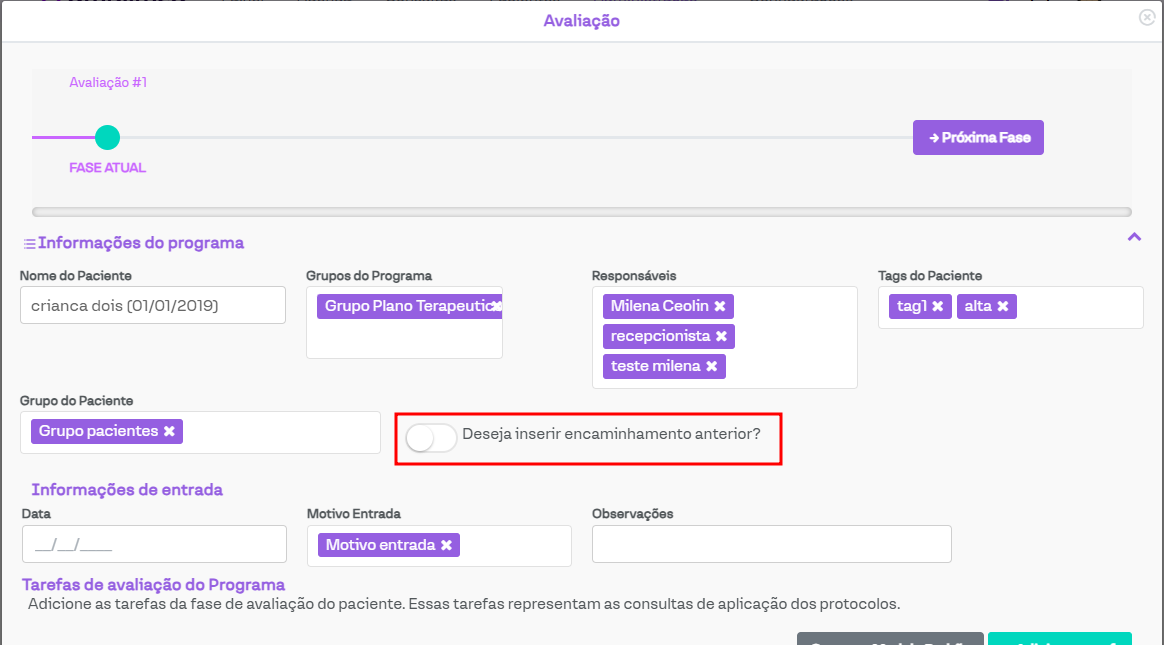Remove recepcionista from Responsáveis
Image resolution: width=1164 pixels, height=645 pixels.
[x=721, y=336]
